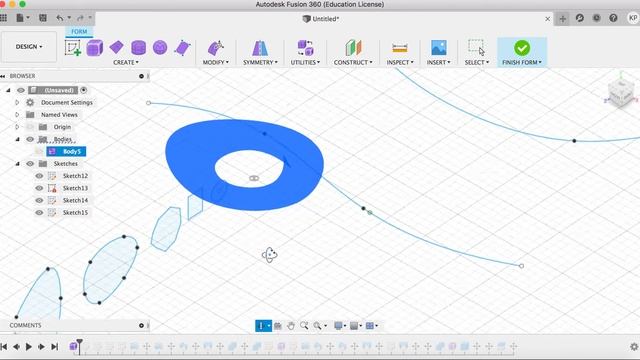The height and width of the screenshot is (360, 640).
Task: Click the Utilities convert icon
Action: click(x=305, y=48)
